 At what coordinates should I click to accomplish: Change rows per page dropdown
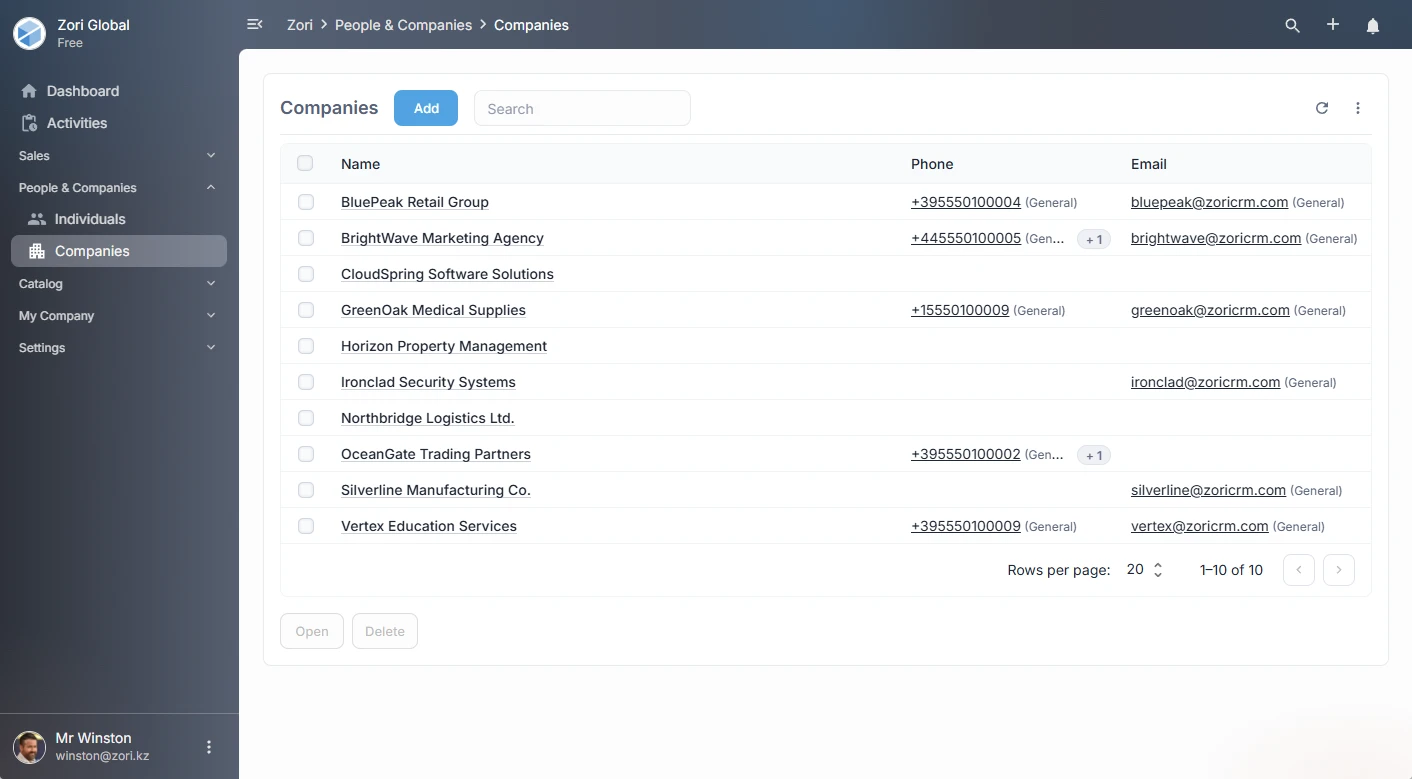[x=1145, y=570]
